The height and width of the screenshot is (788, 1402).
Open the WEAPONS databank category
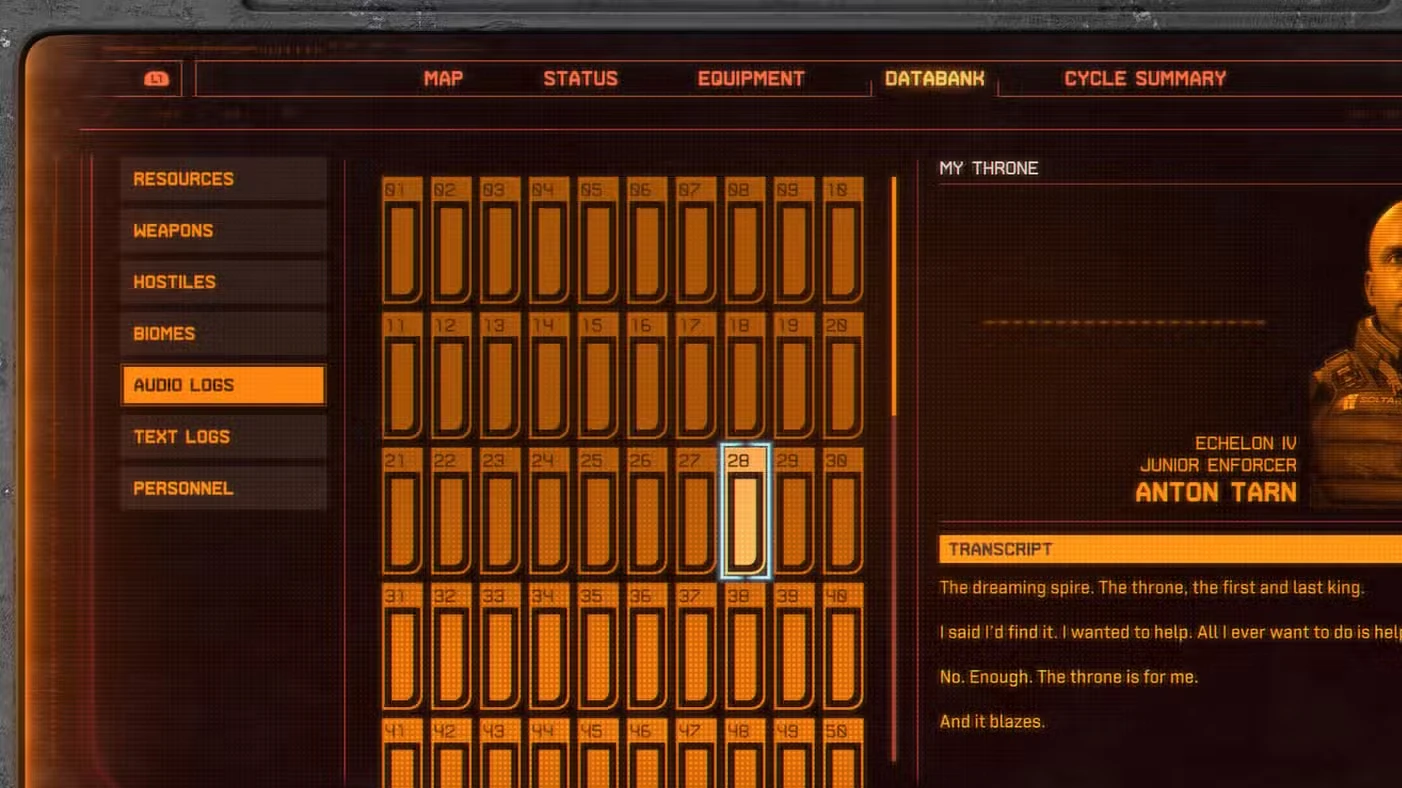[224, 230]
